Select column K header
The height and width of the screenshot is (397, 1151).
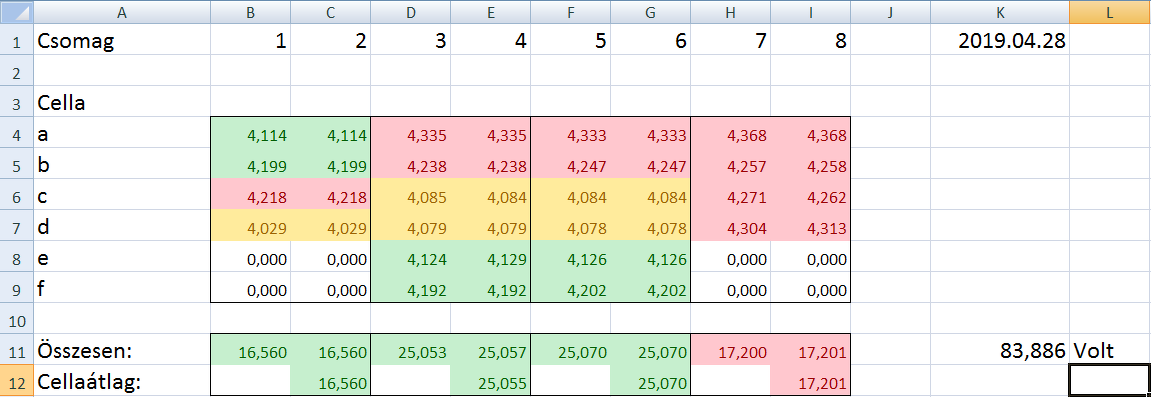pyautogui.click(x=1000, y=11)
